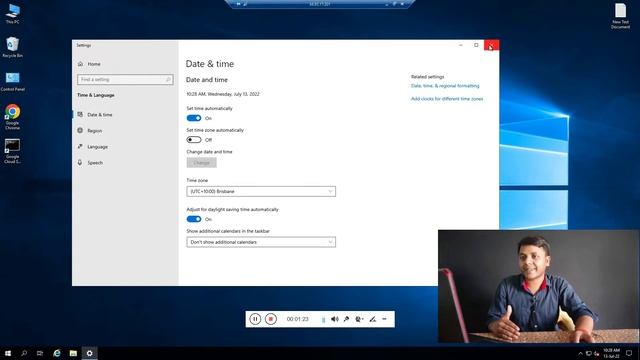Open Recycle Bin desktop icon
The image size is (640, 360).
tap(13, 47)
